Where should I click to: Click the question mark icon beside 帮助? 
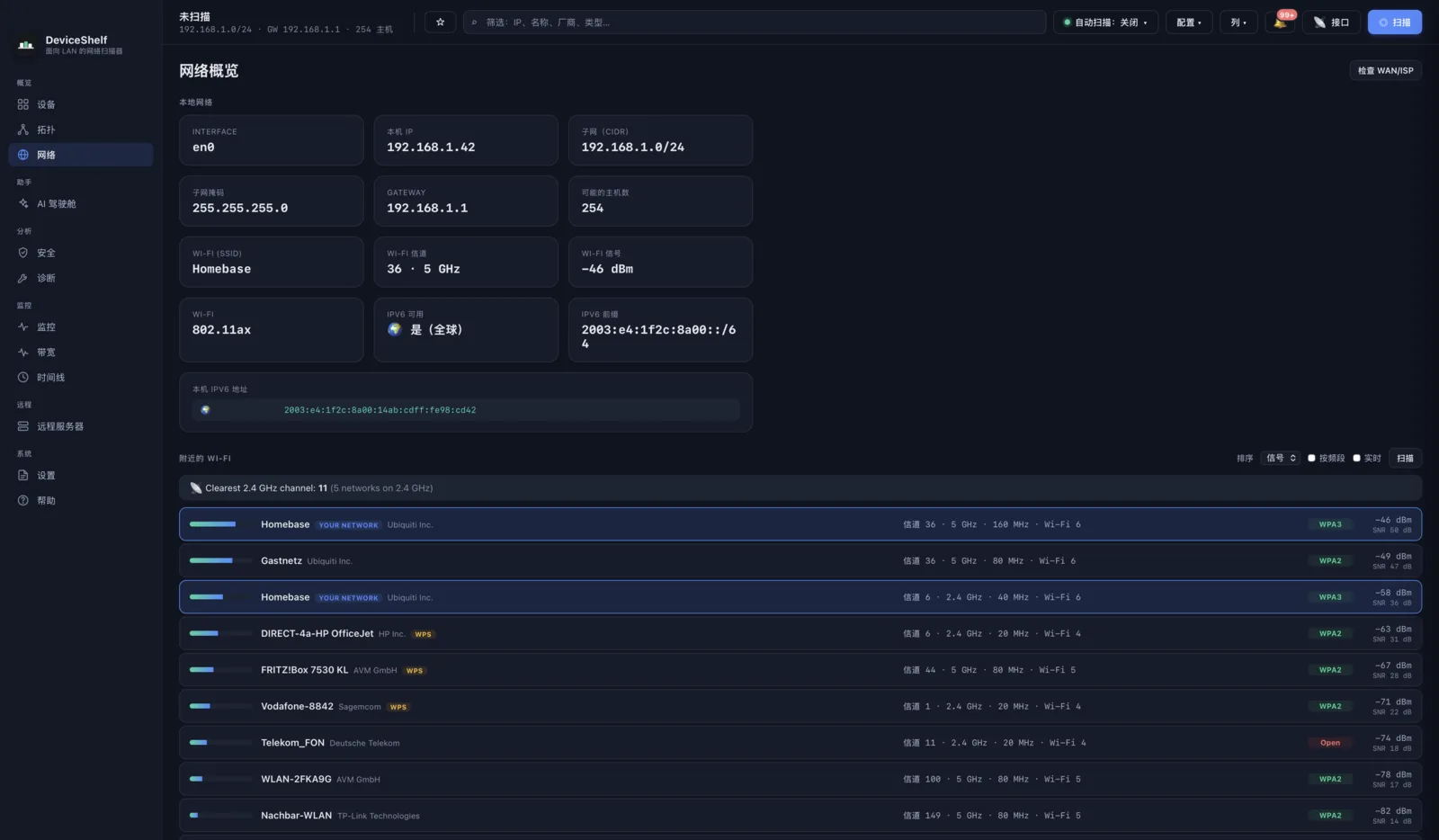point(23,501)
